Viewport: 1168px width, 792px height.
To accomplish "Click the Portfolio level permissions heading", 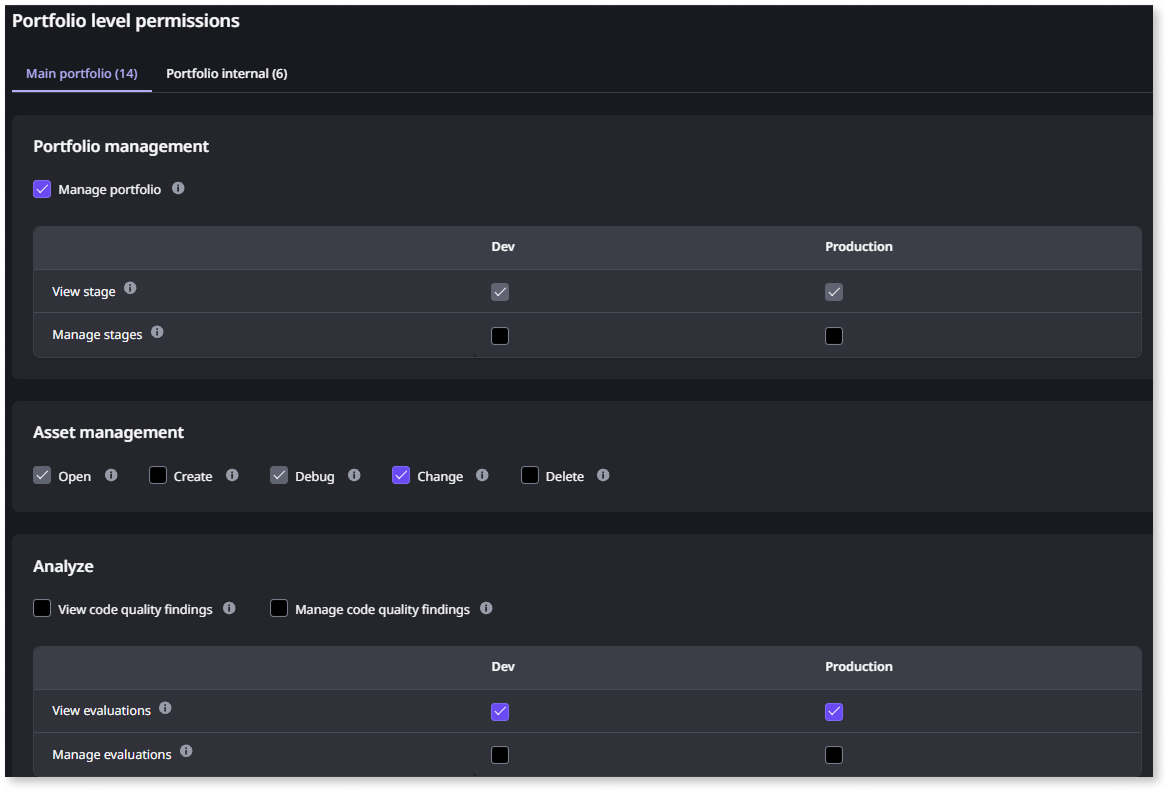I will pos(126,21).
